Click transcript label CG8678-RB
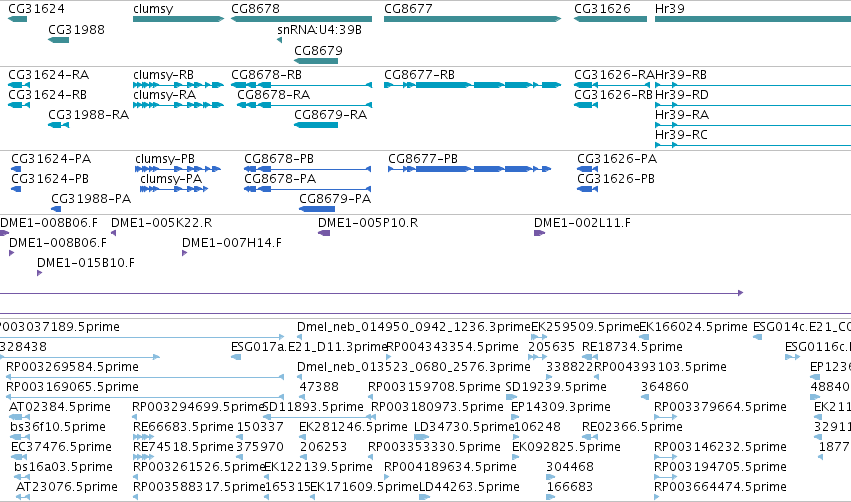This screenshot has width=851, height=502. [266, 74]
